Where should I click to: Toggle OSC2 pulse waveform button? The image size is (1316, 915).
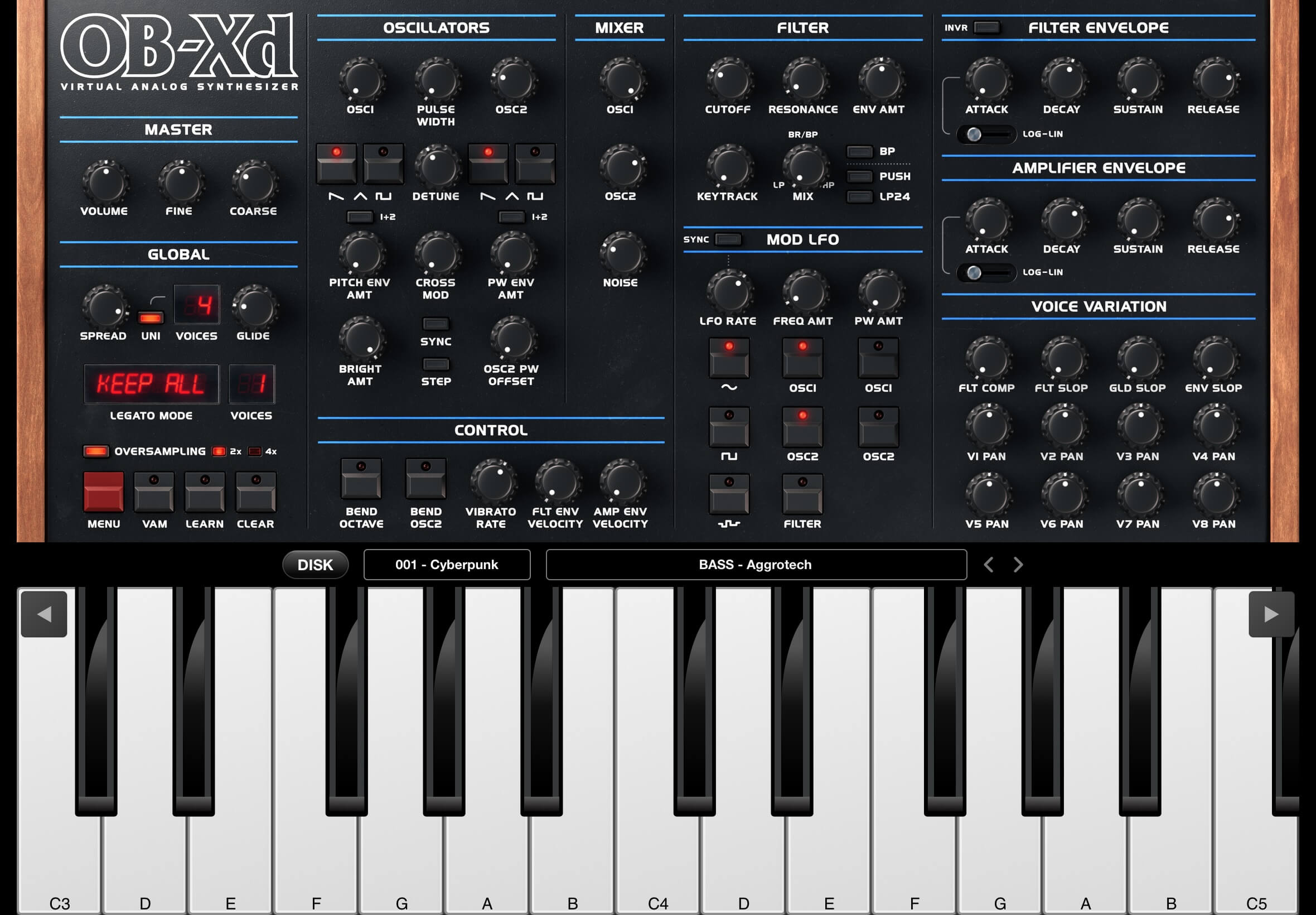(x=535, y=163)
